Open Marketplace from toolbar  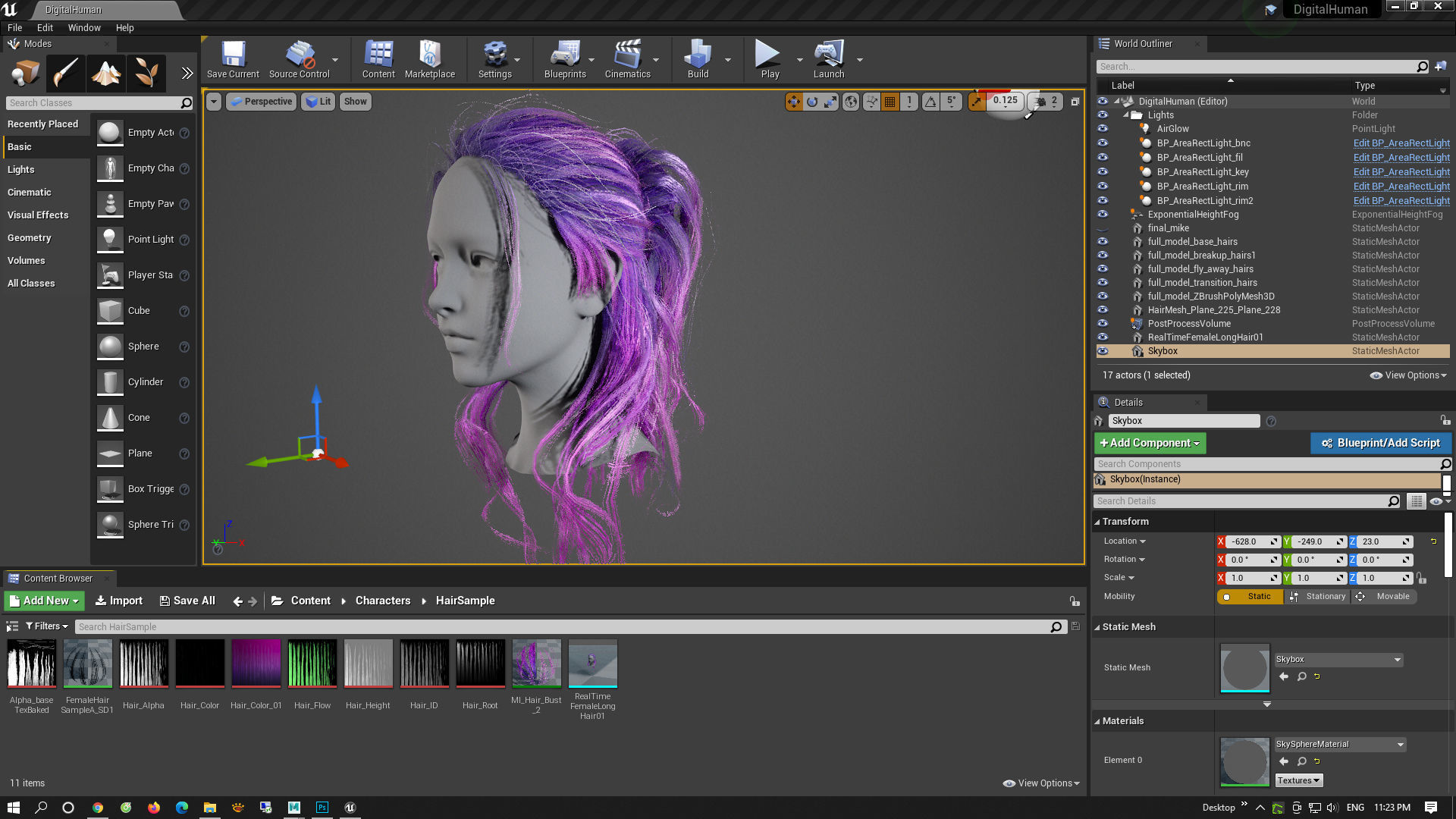pos(430,60)
